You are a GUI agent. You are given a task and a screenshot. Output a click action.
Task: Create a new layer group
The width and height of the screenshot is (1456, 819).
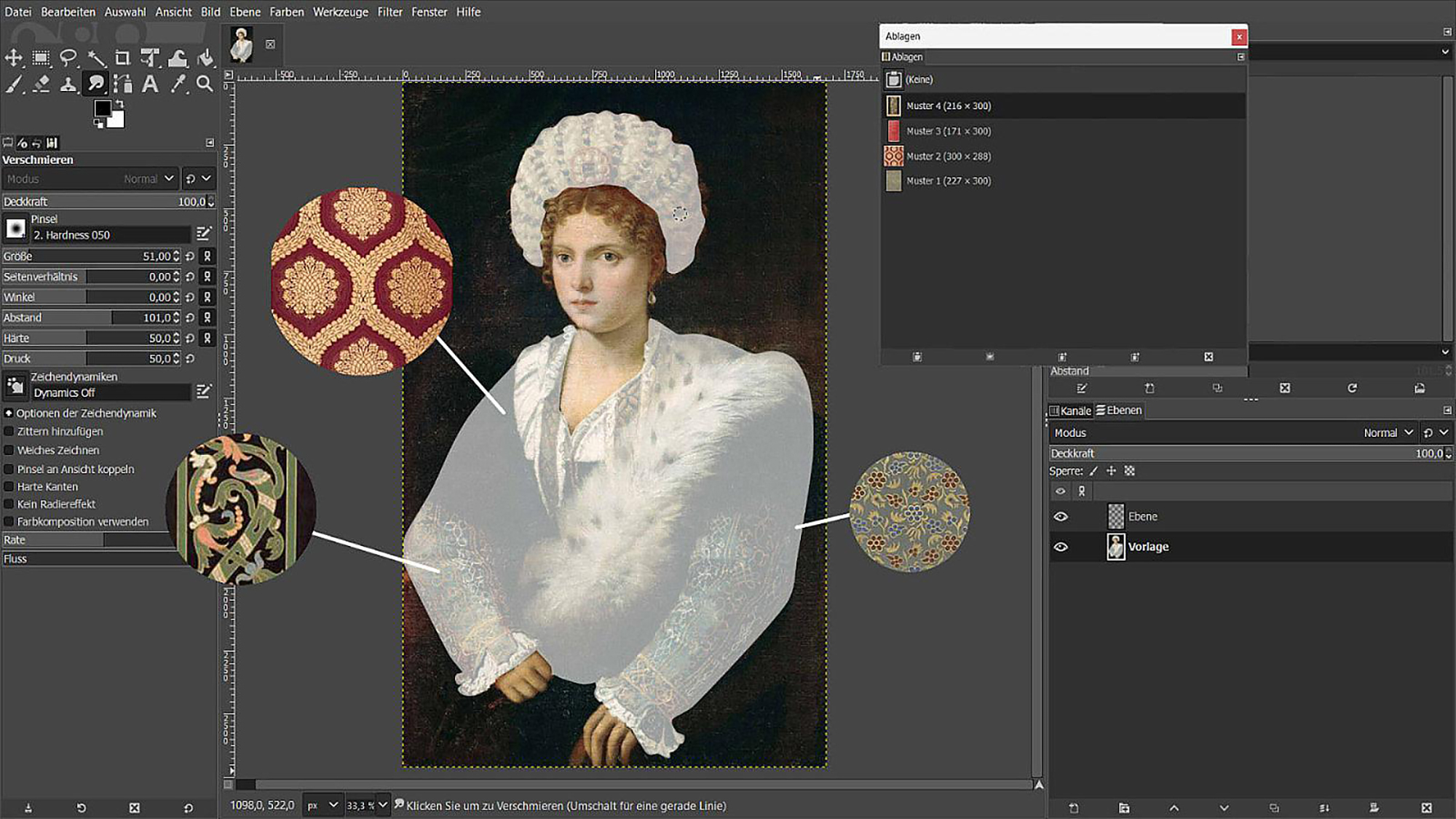1124,808
